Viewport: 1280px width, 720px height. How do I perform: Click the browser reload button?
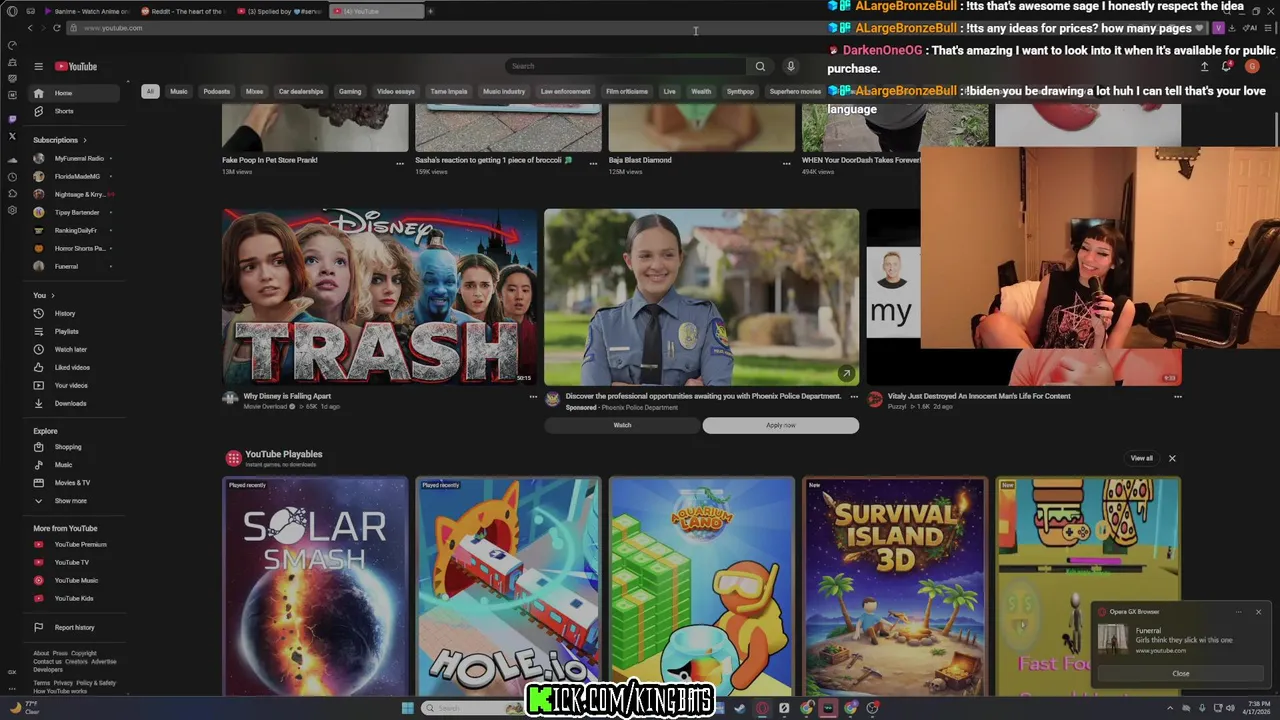coord(56,28)
